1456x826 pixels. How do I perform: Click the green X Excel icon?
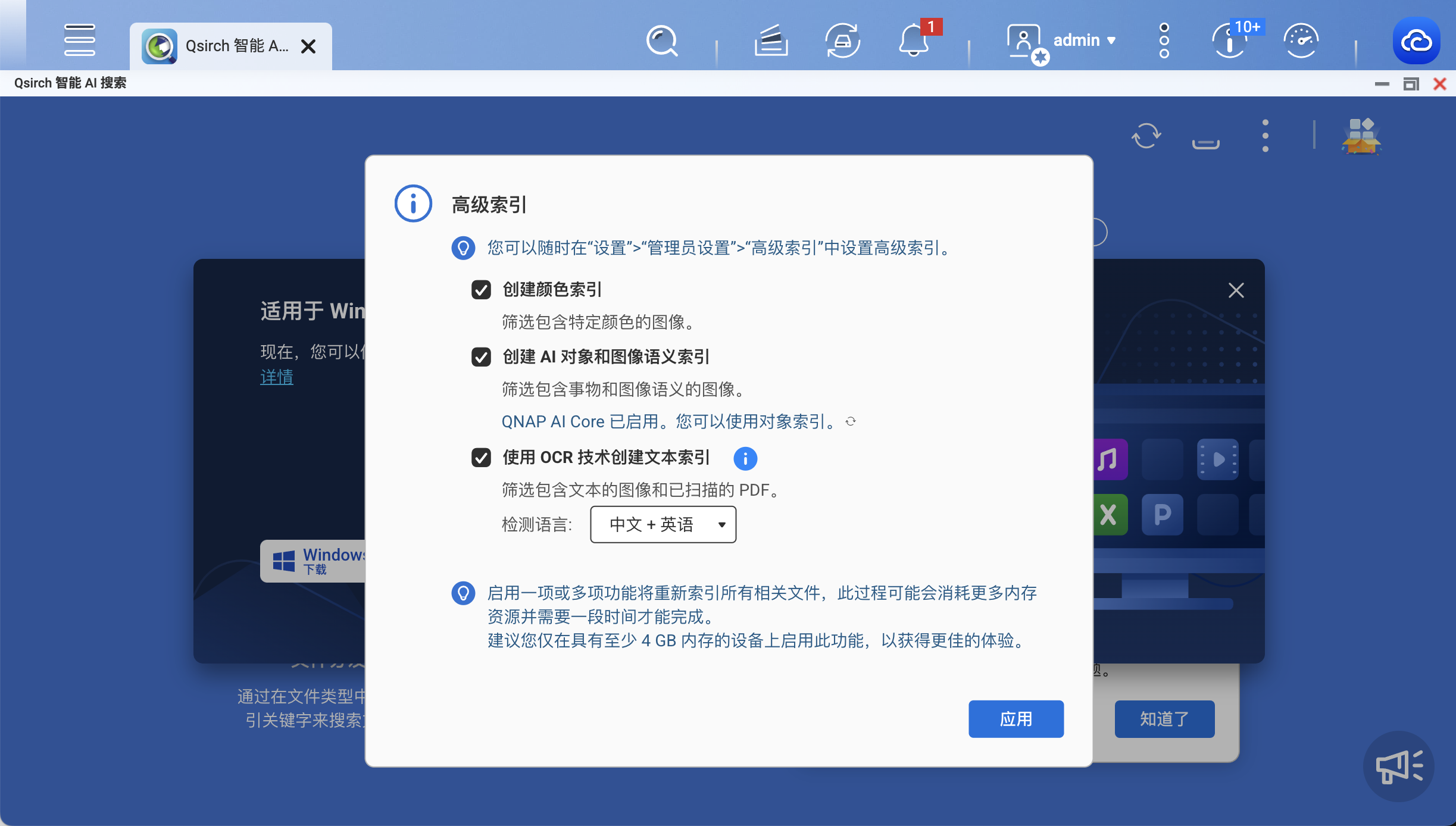(1110, 514)
